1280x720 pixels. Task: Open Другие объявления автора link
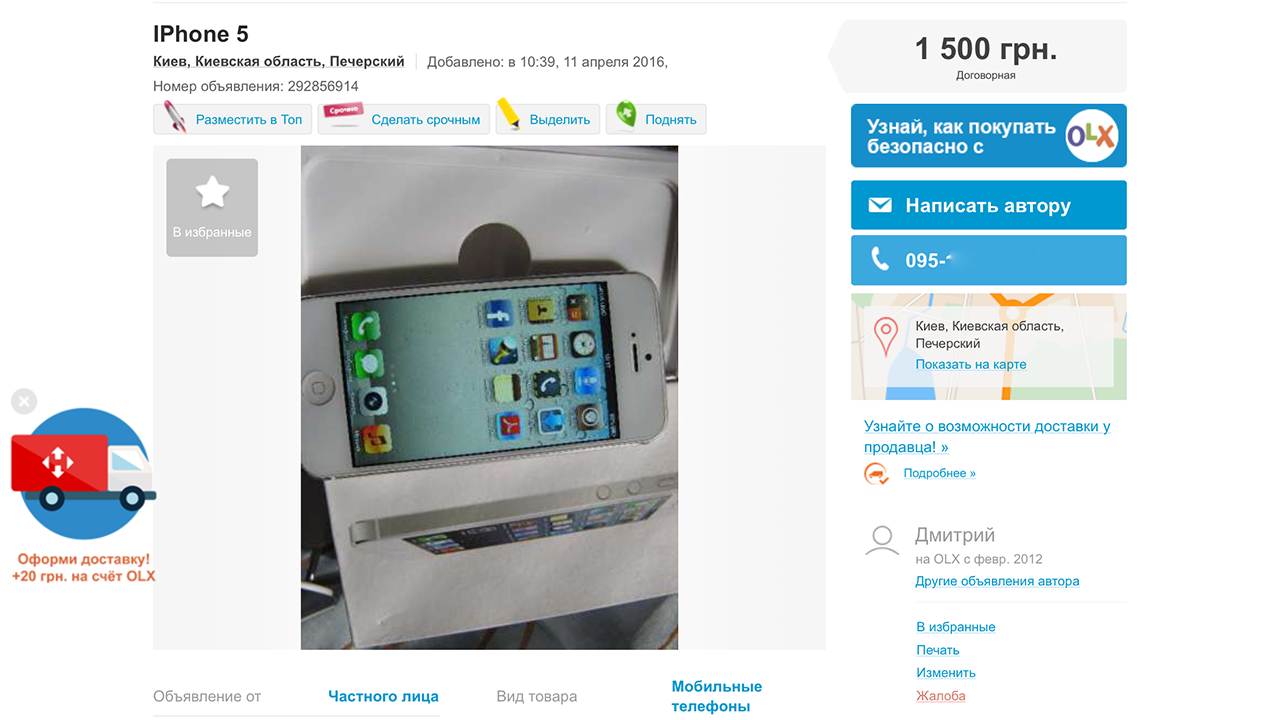(997, 581)
